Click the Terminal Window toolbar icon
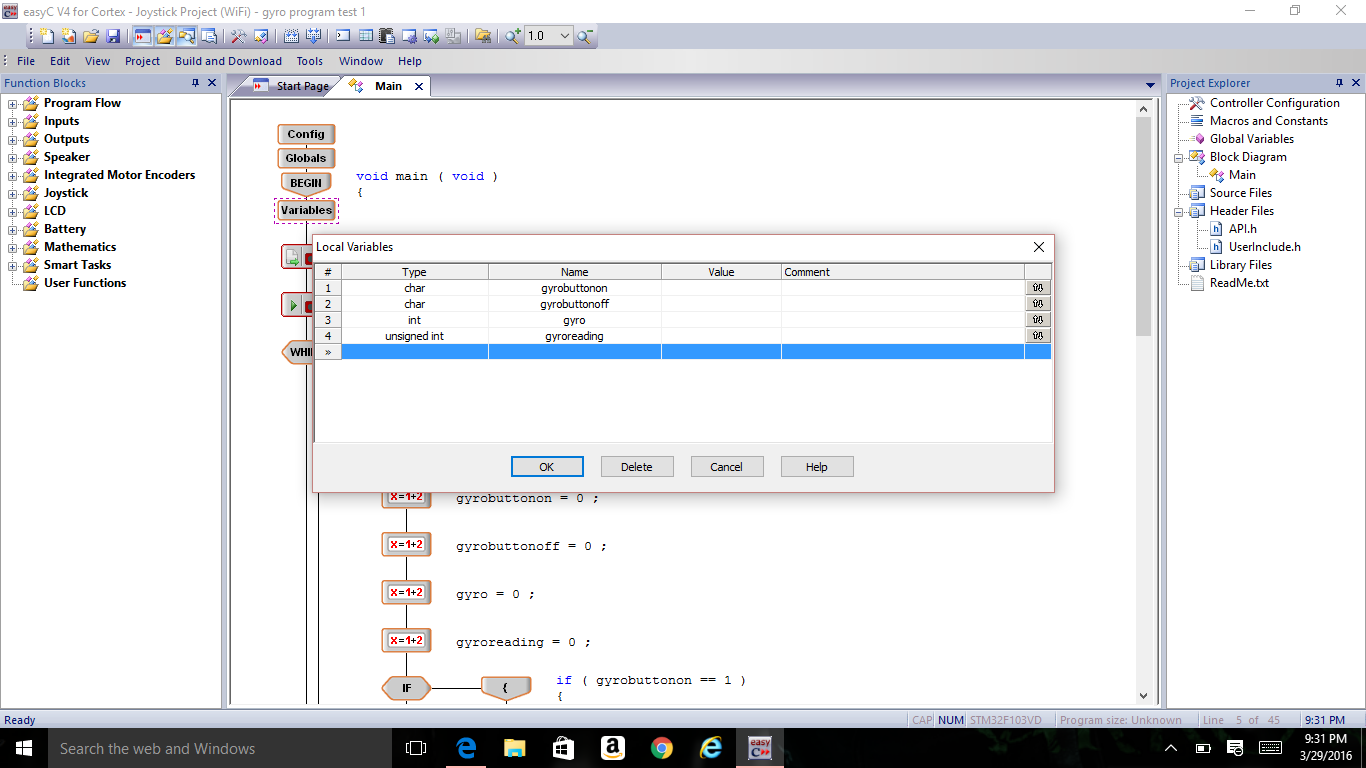The image size is (1366, 768). (x=343, y=36)
